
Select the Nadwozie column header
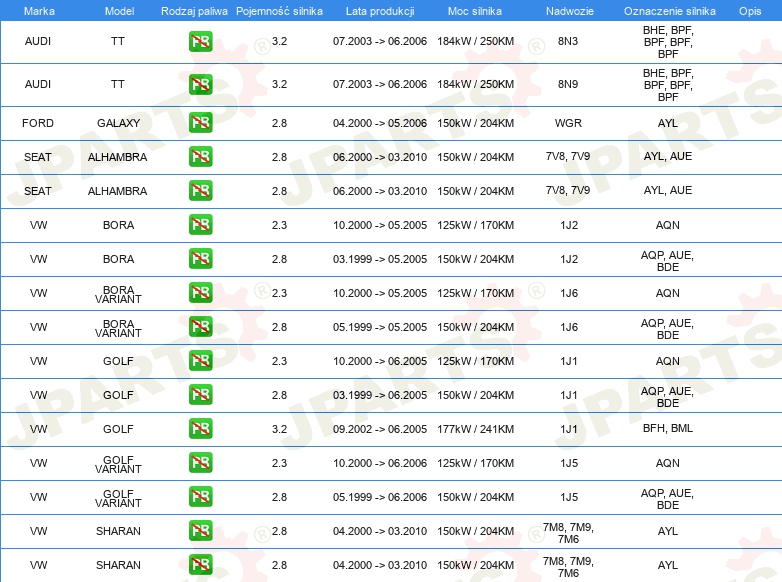click(570, 11)
